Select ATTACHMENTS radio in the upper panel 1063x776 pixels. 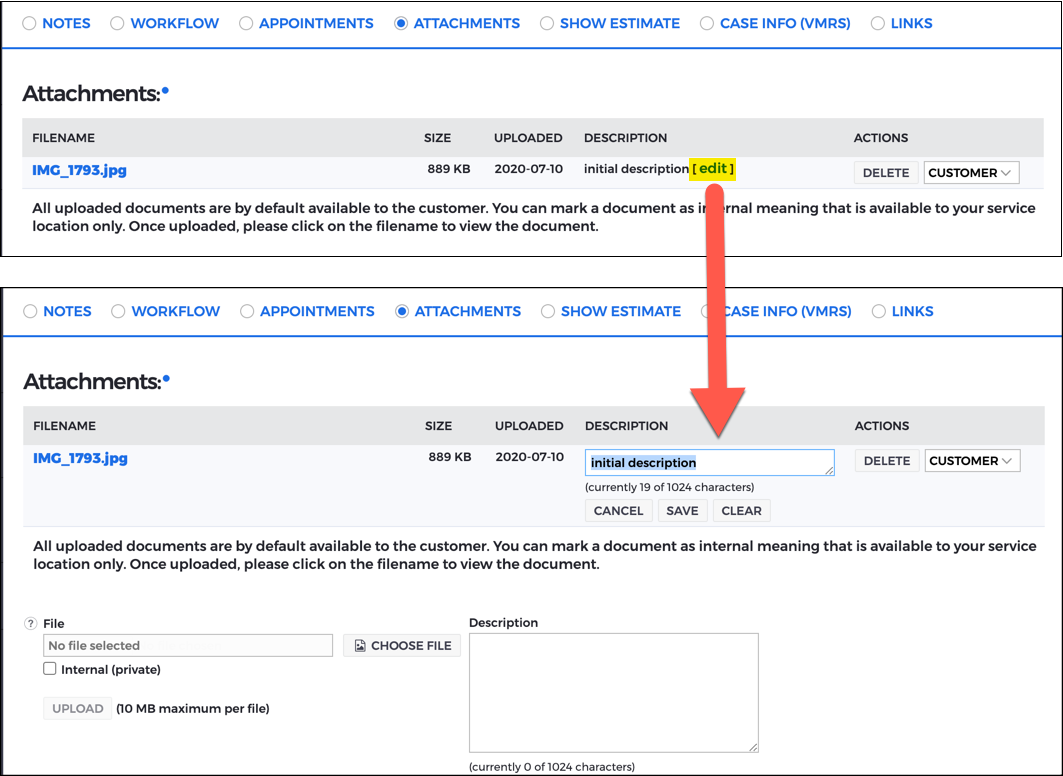401,23
